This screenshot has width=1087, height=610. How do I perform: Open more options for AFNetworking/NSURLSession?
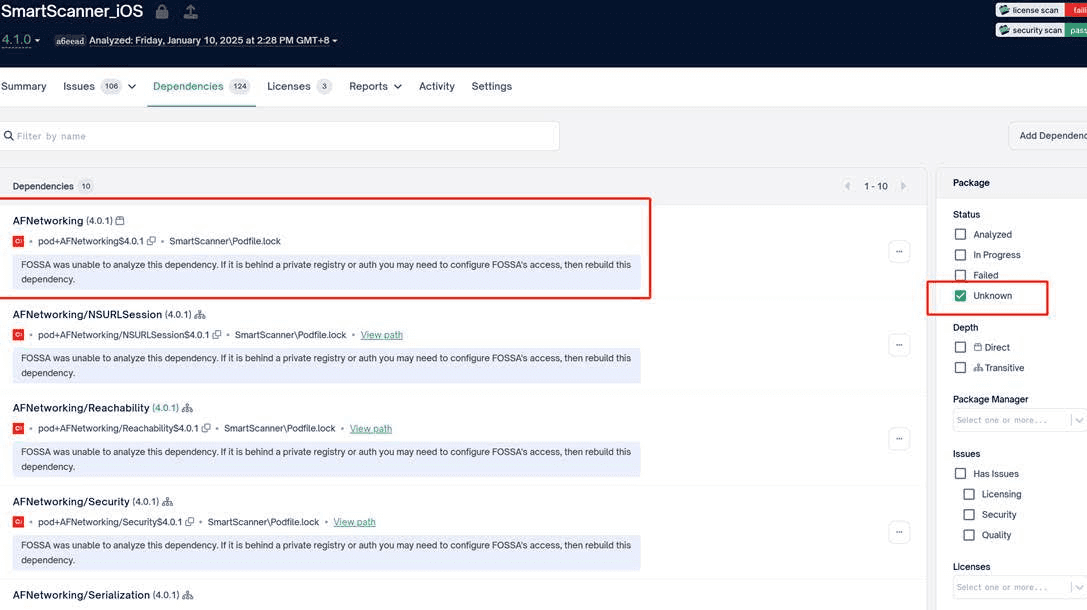[x=898, y=345]
